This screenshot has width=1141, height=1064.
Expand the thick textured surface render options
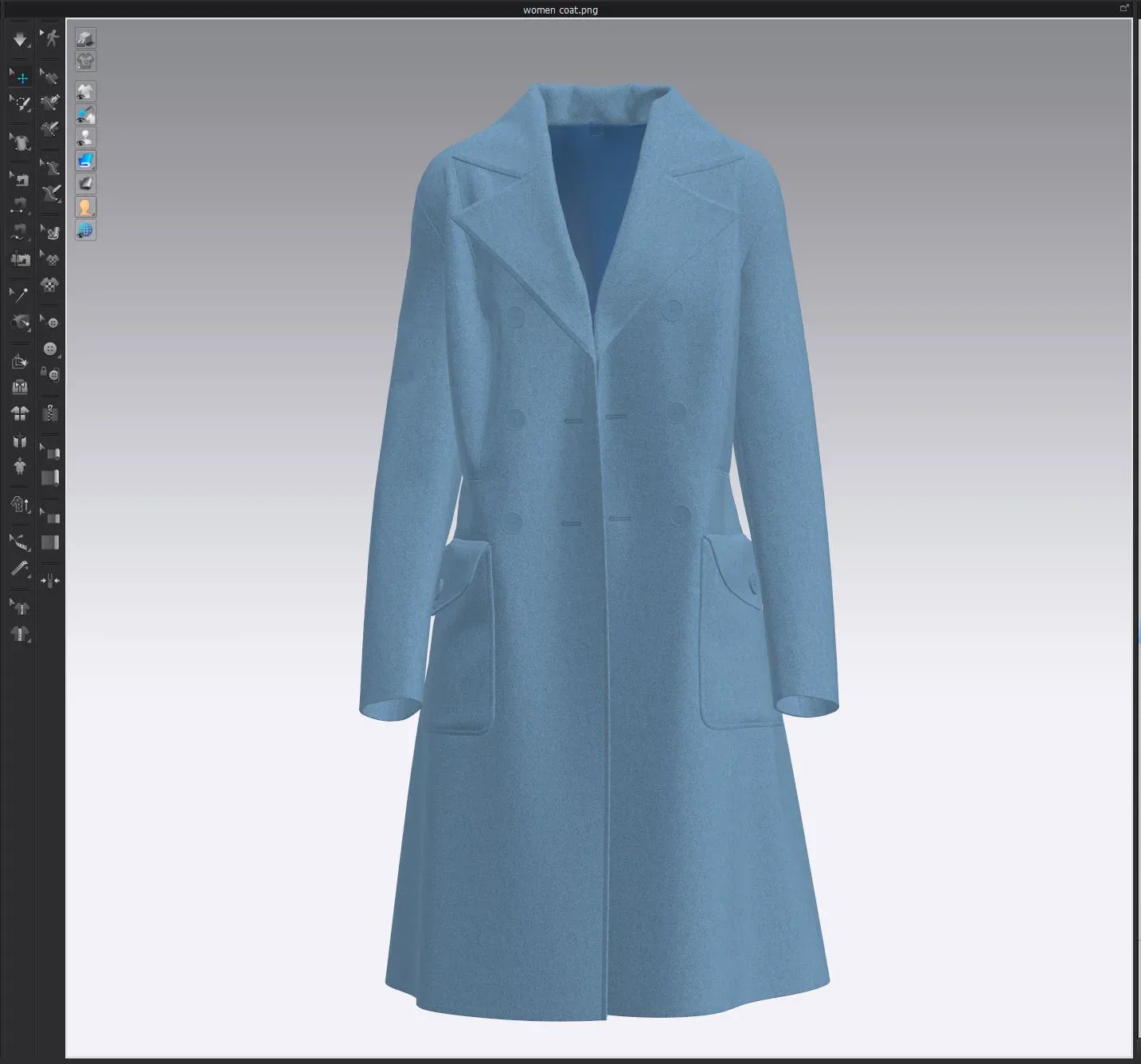91,166
